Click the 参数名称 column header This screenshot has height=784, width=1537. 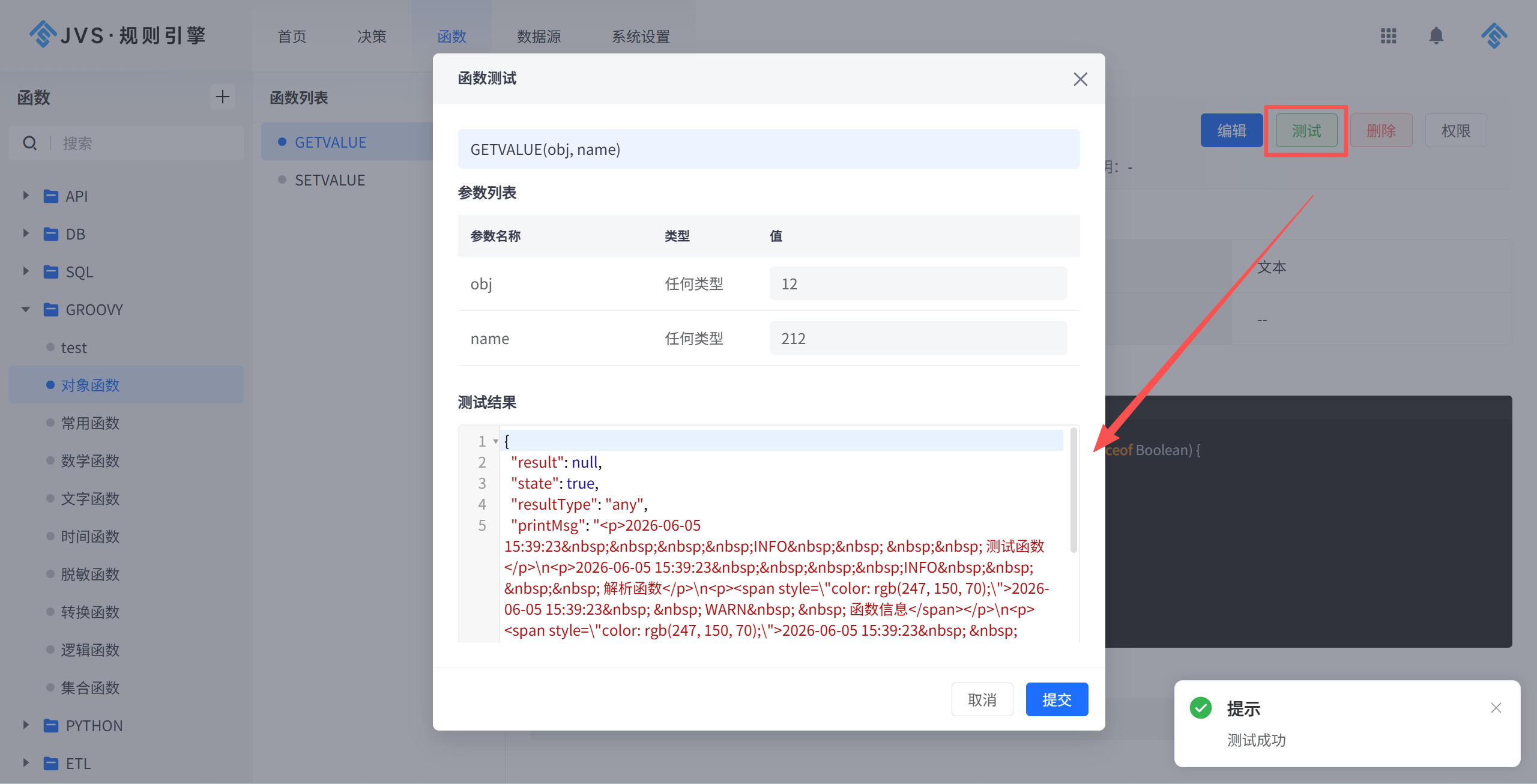495,235
